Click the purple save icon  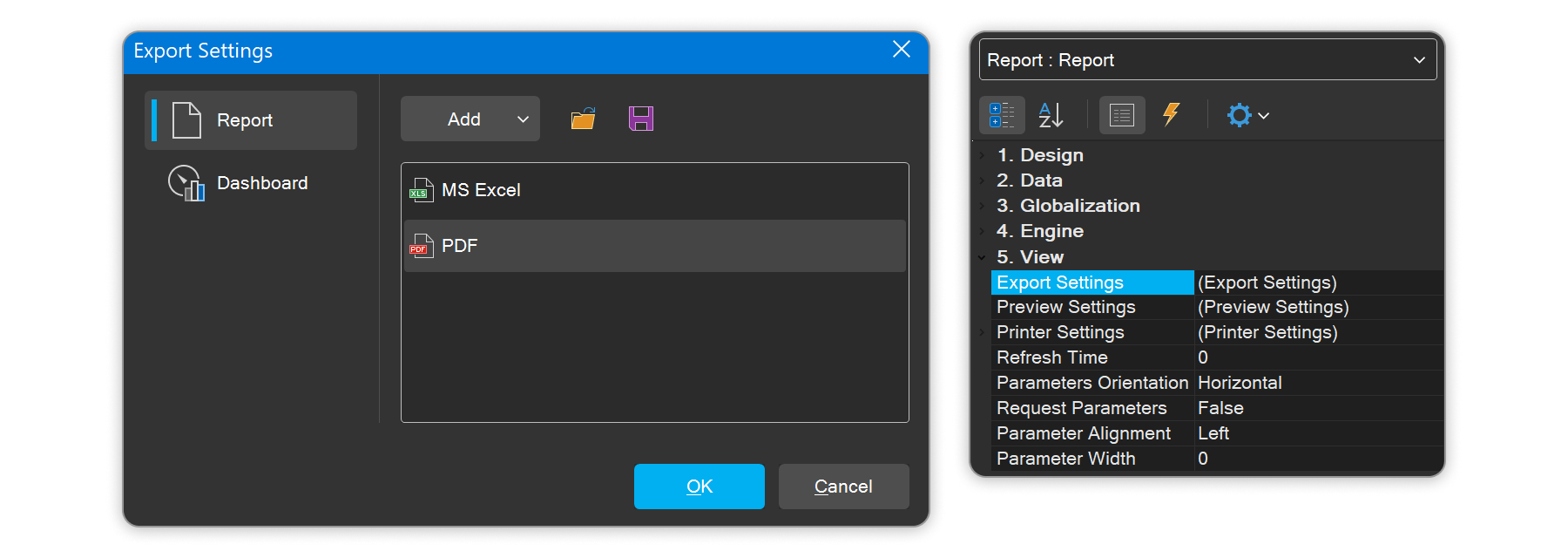641,119
